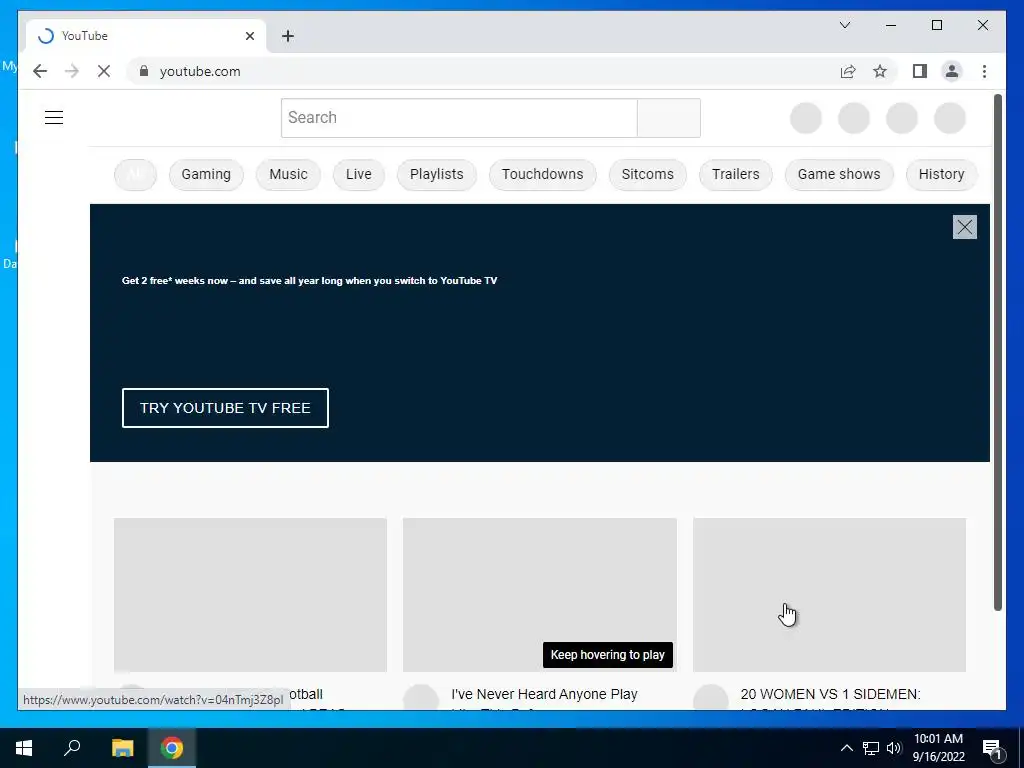Click the search submit button beside Search
The height and width of the screenshot is (768, 1024).
click(x=669, y=118)
